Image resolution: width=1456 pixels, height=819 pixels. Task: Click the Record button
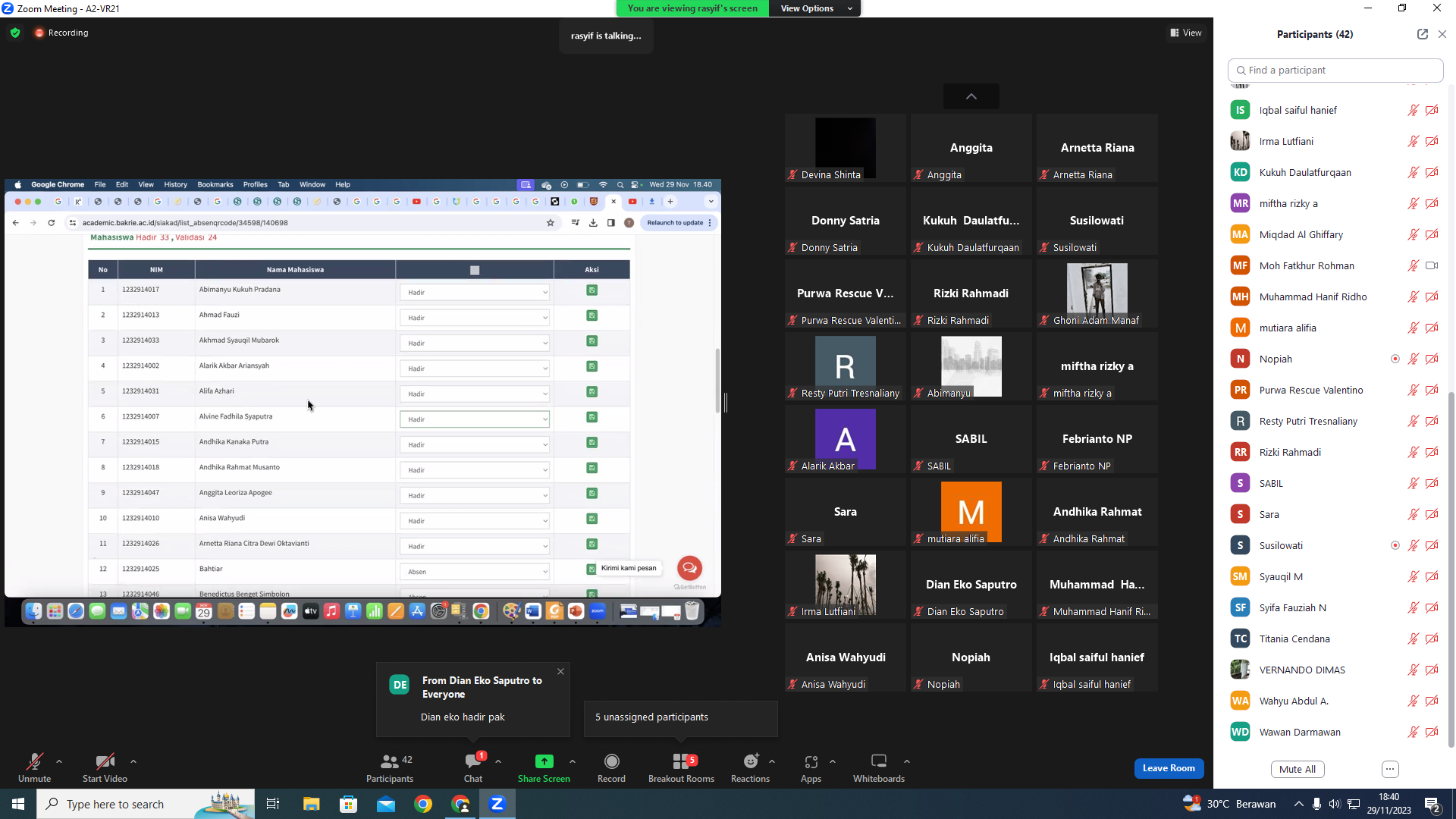pos(611,767)
